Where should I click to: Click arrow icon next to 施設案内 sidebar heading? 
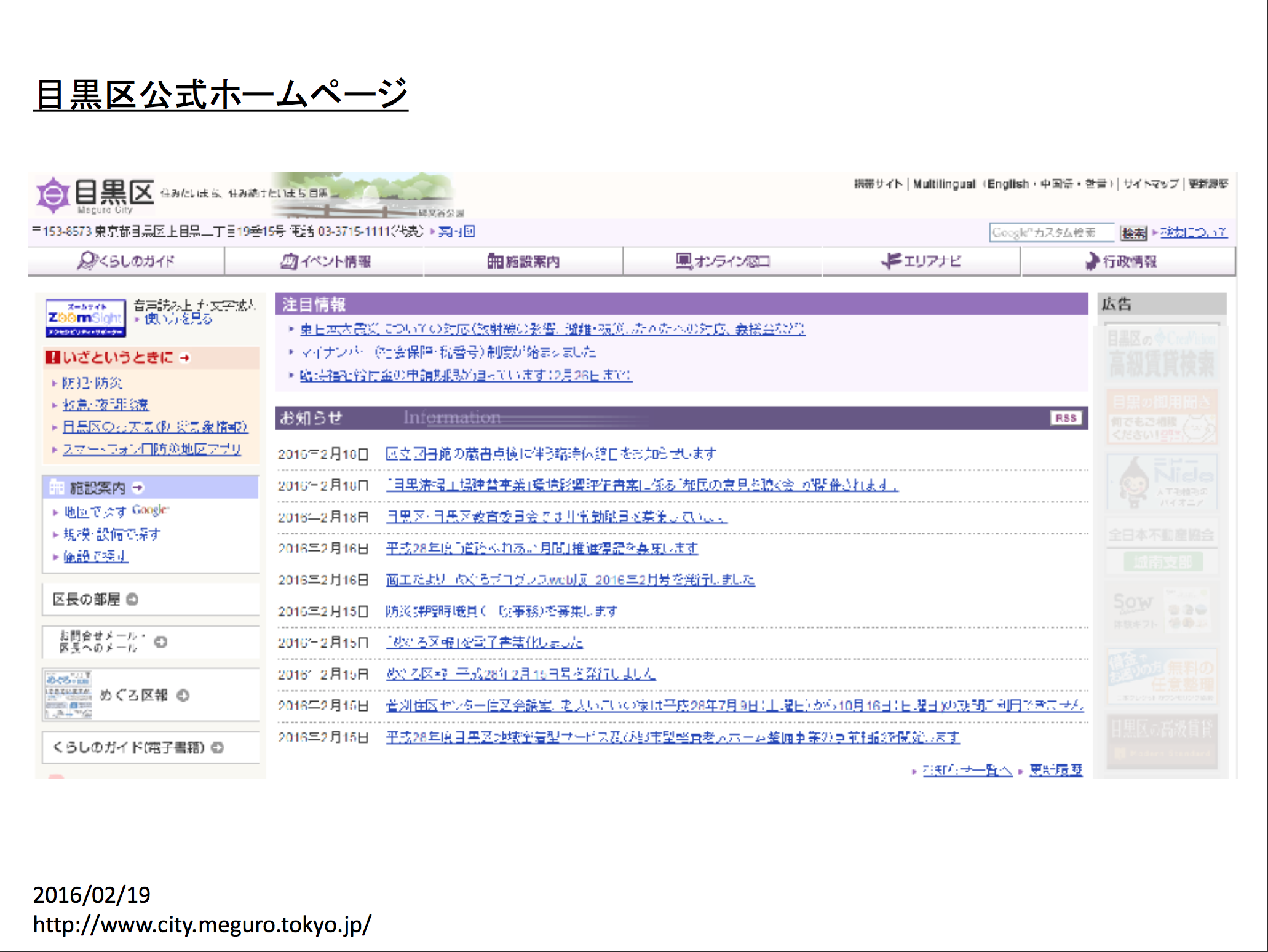point(138,488)
